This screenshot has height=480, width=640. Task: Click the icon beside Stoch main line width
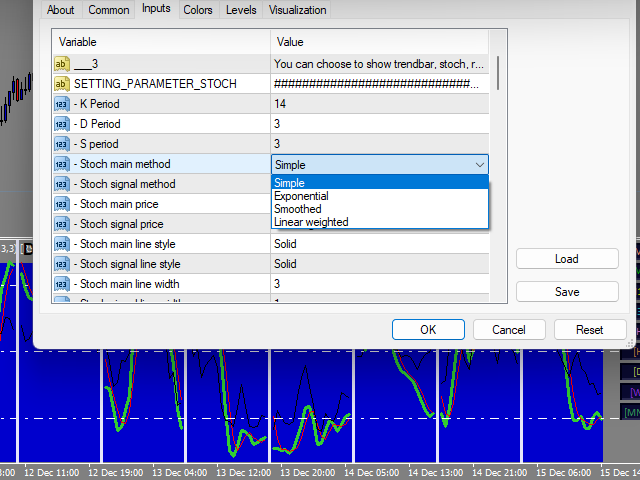click(x=62, y=284)
